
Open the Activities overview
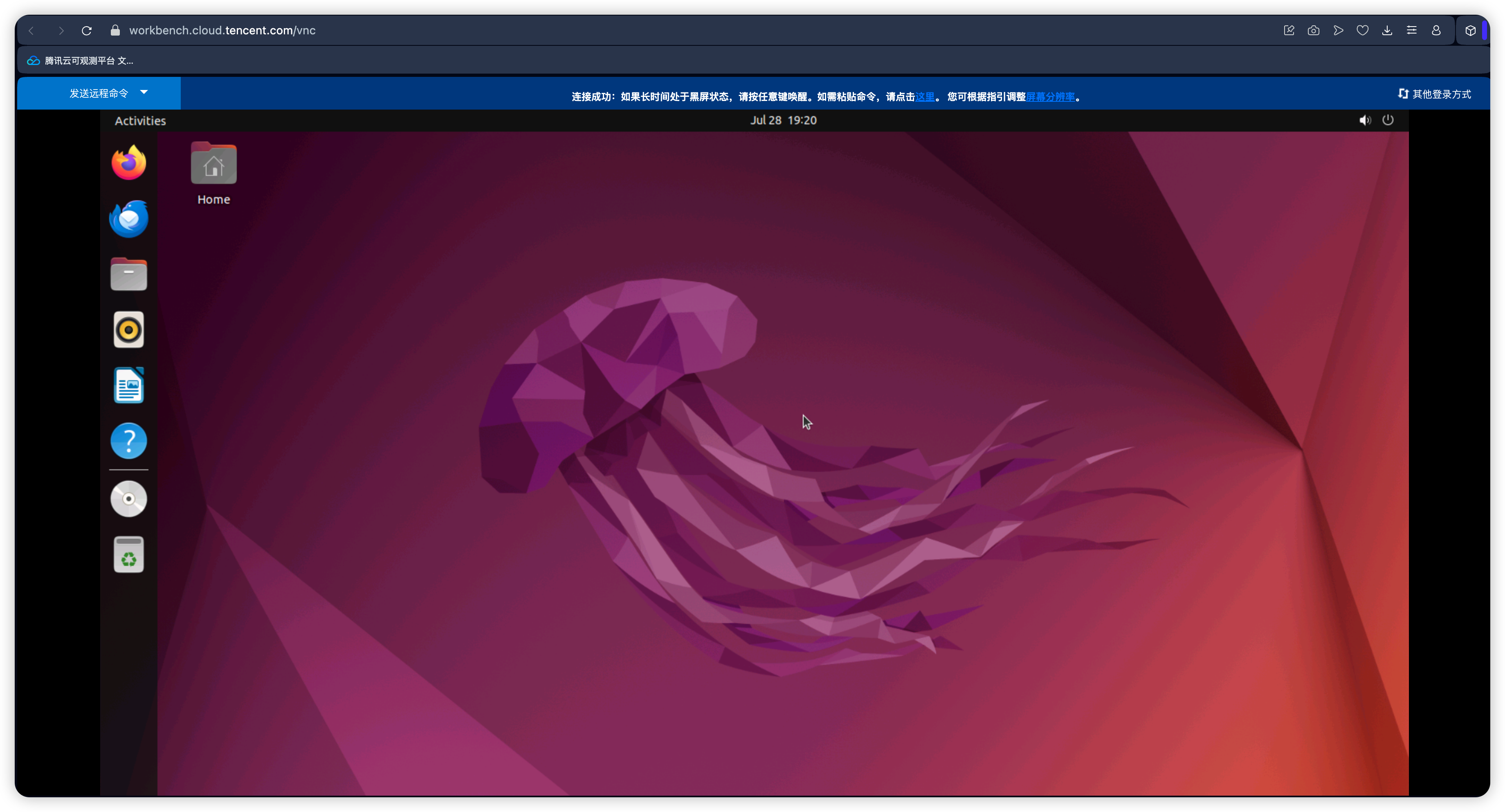(140, 120)
